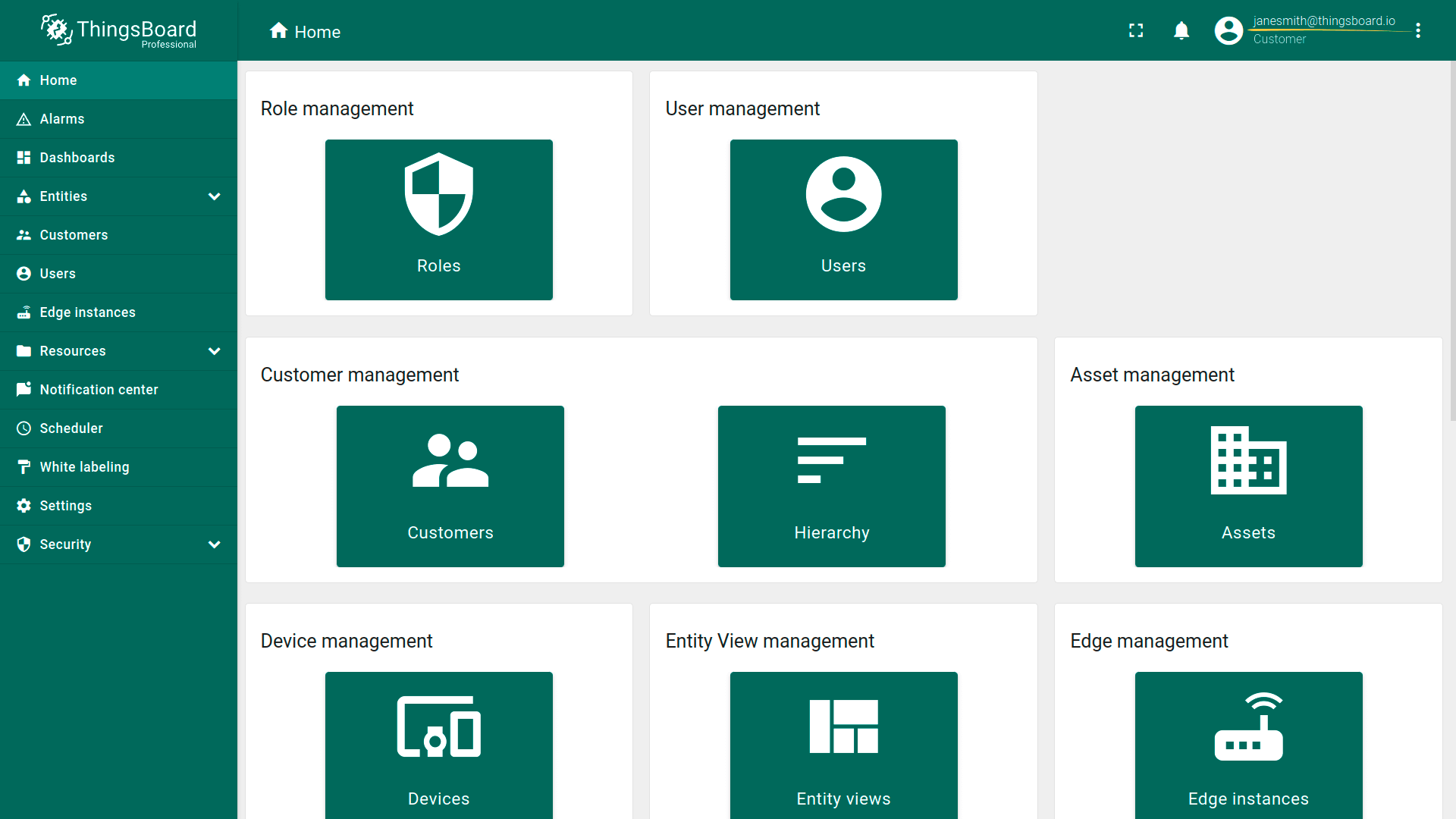Open the Hierarchy tile

pos(831,486)
